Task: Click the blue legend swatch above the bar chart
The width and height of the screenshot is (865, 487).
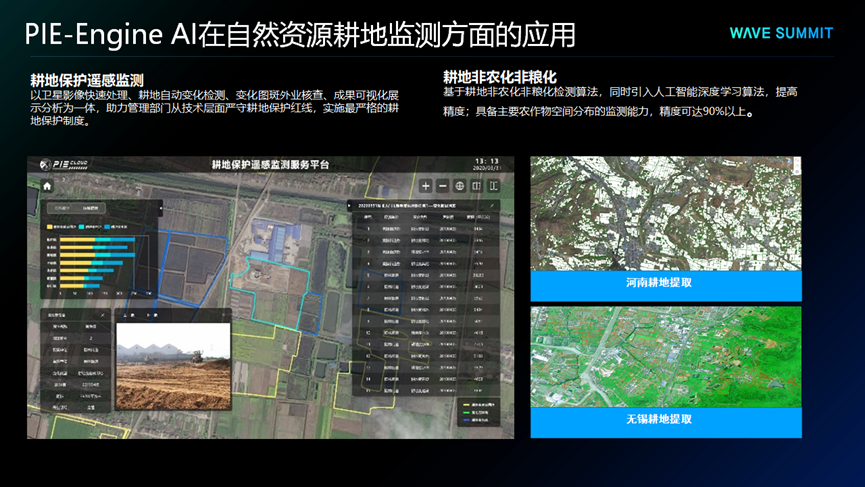Action: 108,227
